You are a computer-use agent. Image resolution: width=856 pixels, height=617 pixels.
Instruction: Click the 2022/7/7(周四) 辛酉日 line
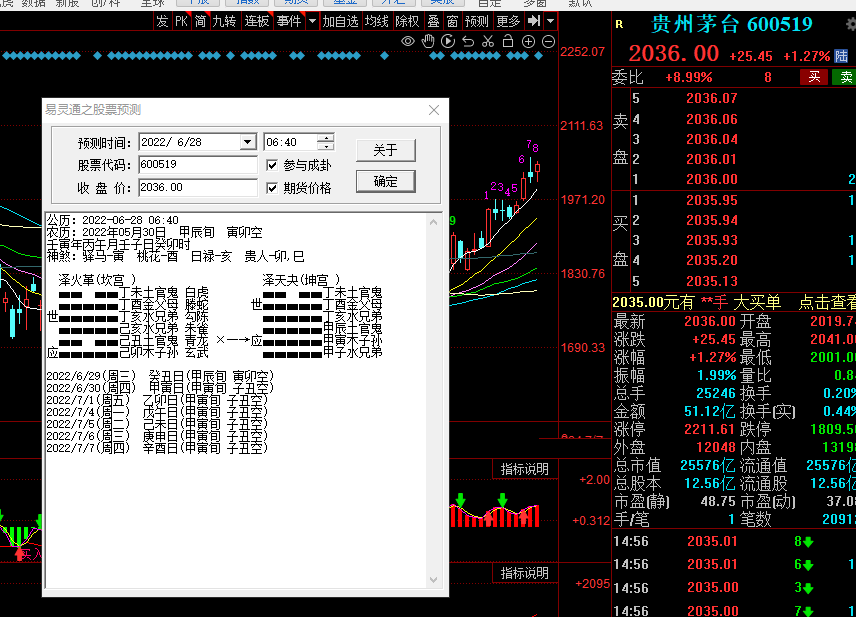[157, 448]
